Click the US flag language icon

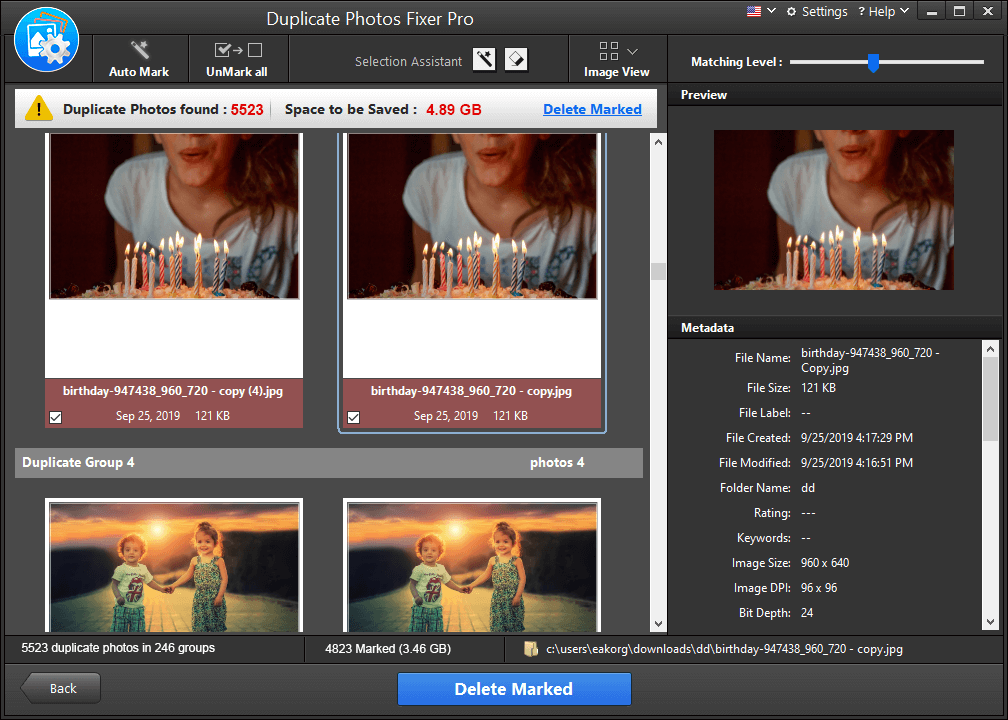point(753,11)
